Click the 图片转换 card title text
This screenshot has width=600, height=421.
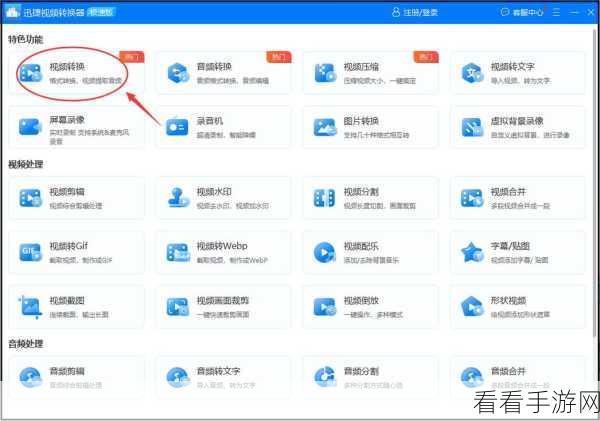[361, 121]
